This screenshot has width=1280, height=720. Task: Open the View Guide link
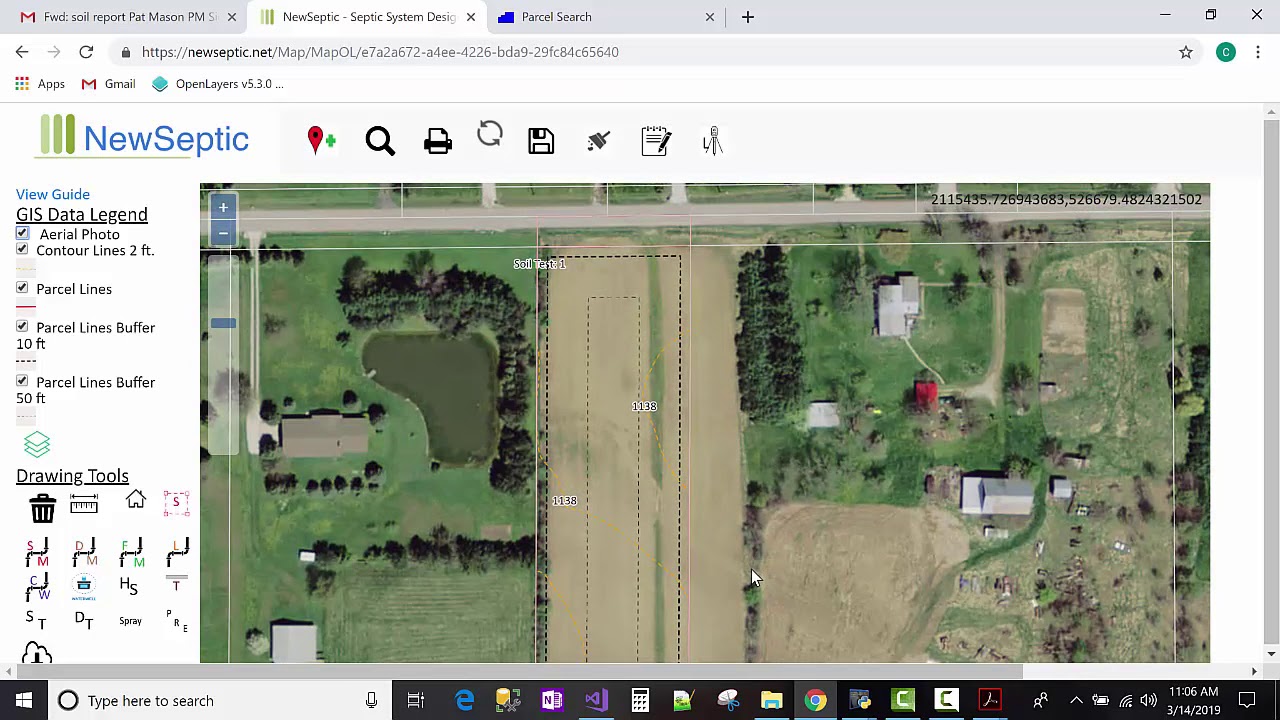point(53,194)
